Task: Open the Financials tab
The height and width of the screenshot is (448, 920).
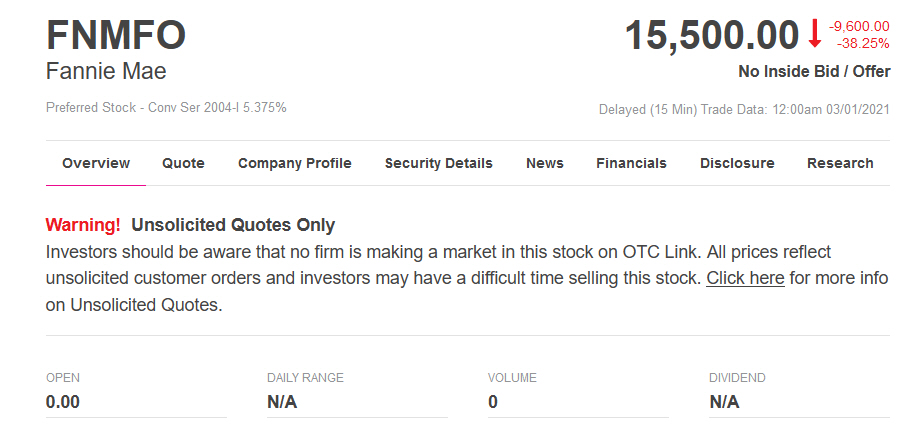Action: [x=631, y=163]
